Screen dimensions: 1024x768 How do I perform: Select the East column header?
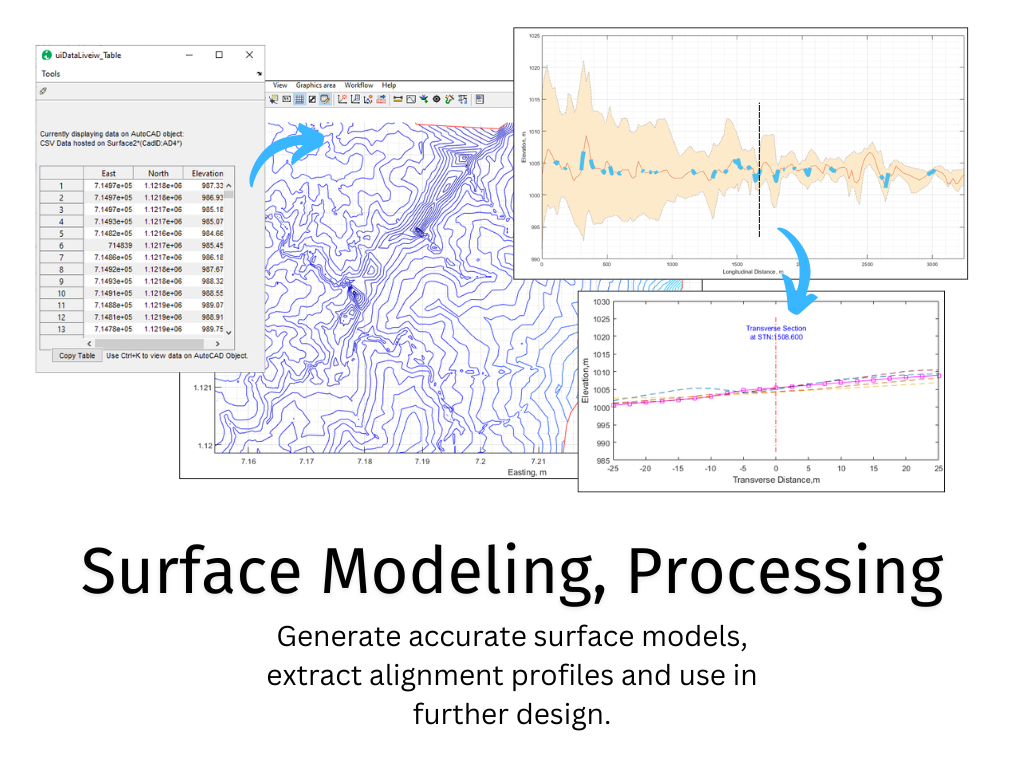pyautogui.click(x=108, y=173)
